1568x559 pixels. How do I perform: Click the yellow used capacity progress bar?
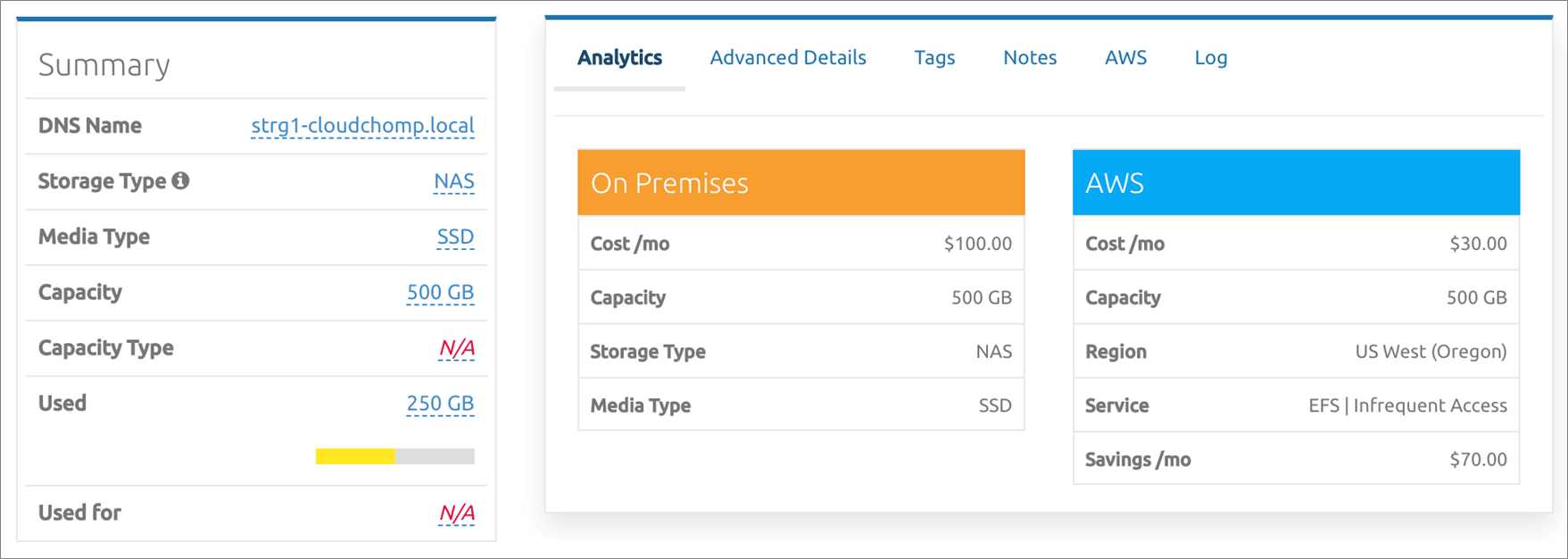[x=356, y=456]
